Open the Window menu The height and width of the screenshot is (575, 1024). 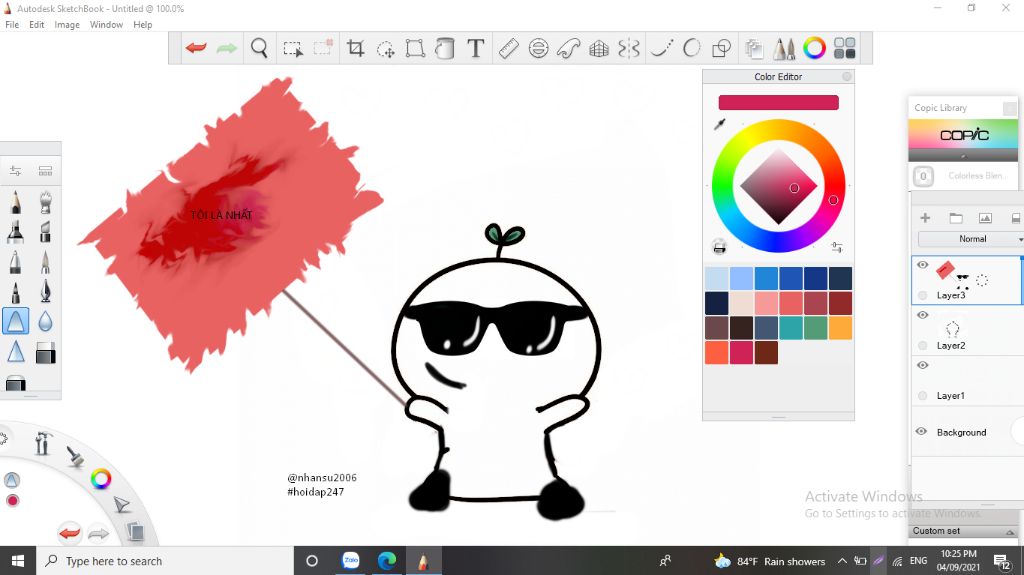coord(106,25)
